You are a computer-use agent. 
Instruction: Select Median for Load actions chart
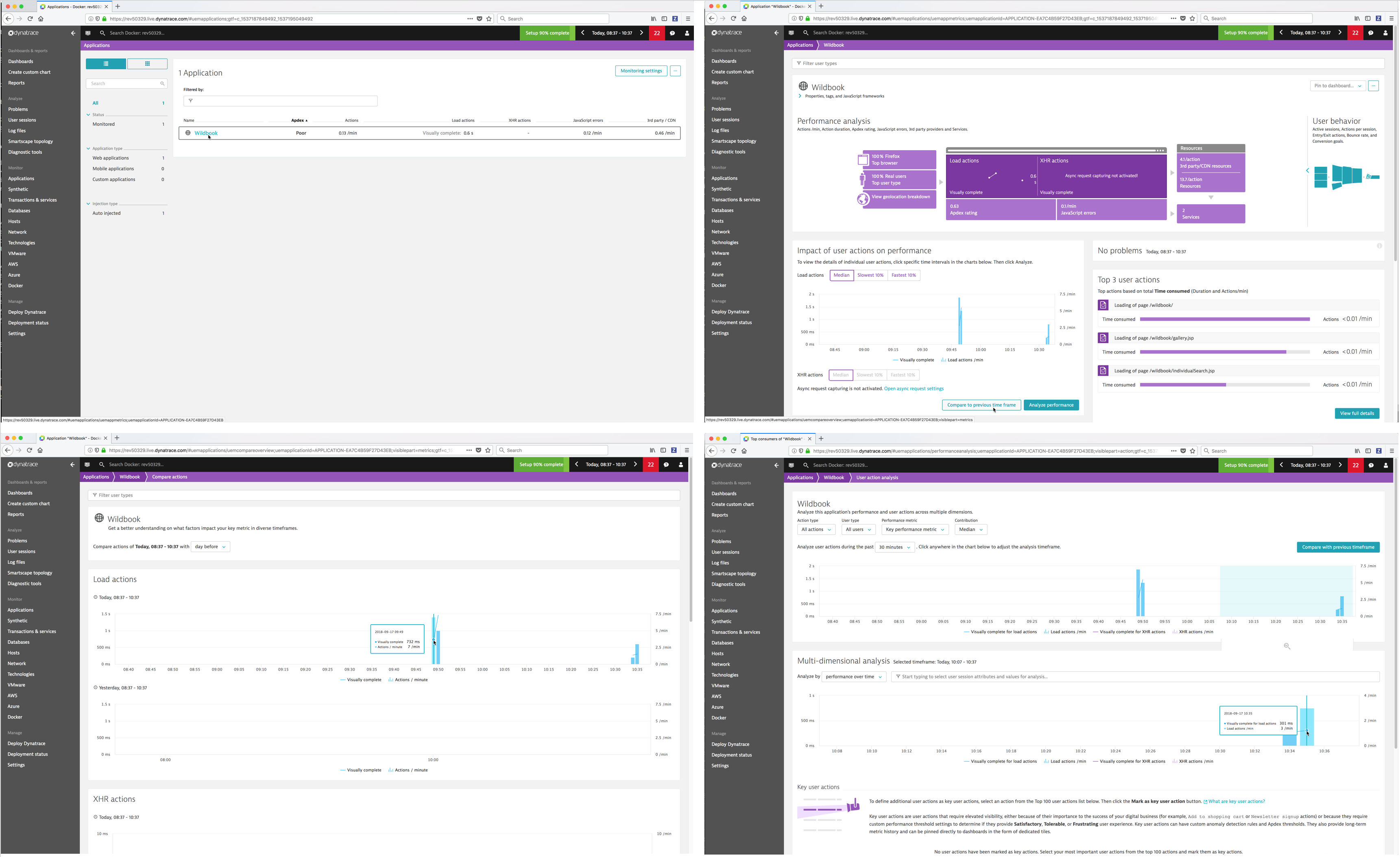[x=842, y=275]
